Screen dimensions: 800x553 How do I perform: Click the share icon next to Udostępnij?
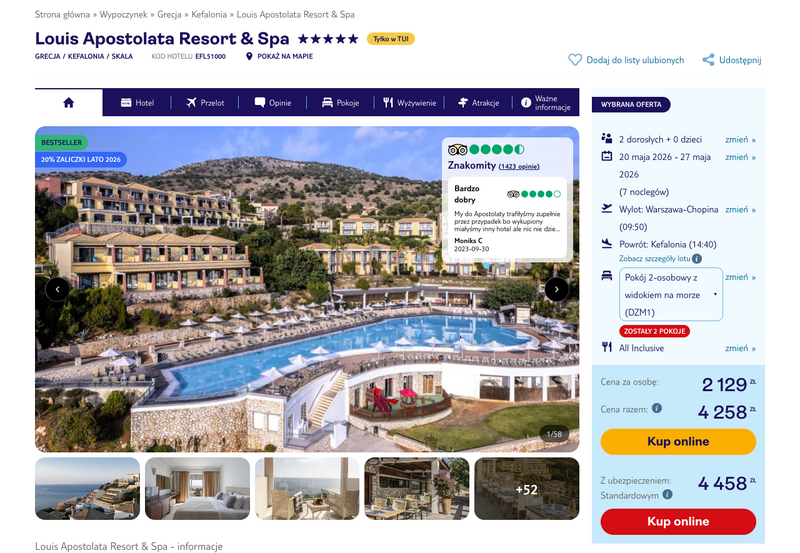[x=708, y=60]
